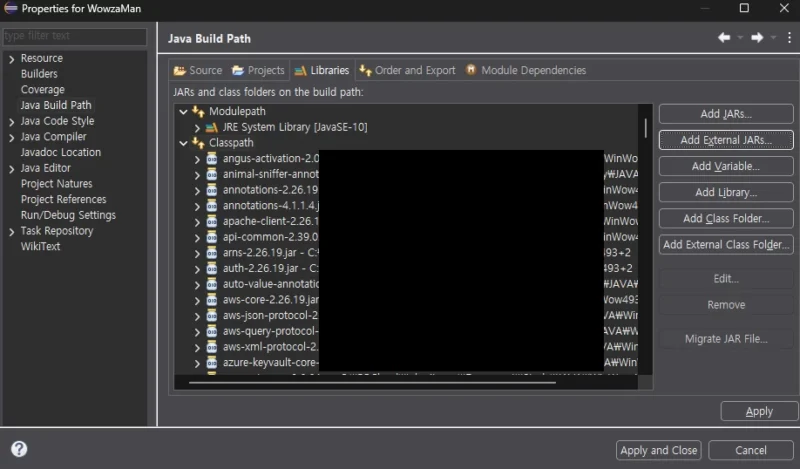
Task: Expand the Java Compiler category
Action: (11, 138)
